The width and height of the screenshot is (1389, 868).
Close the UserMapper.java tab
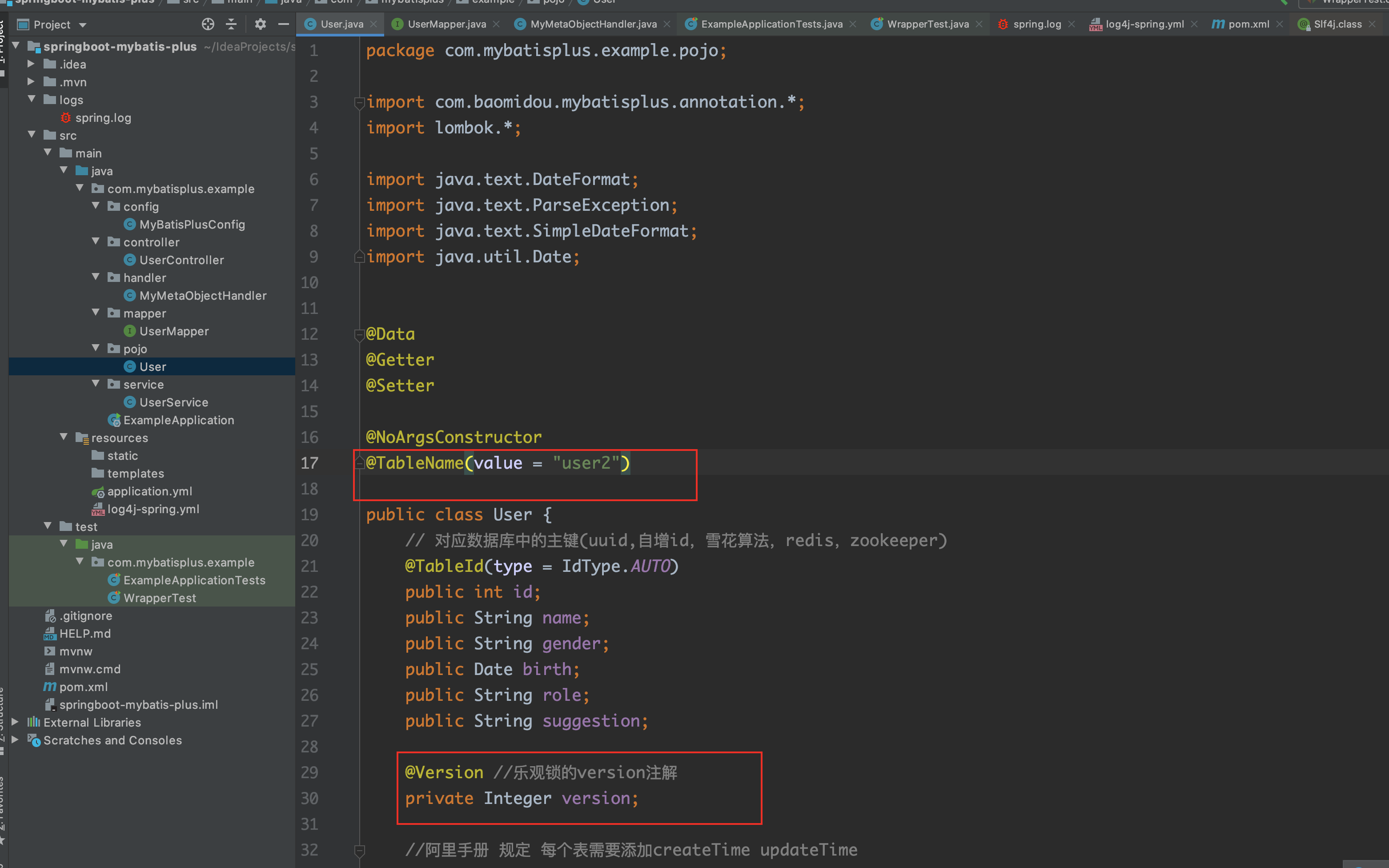point(497,24)
